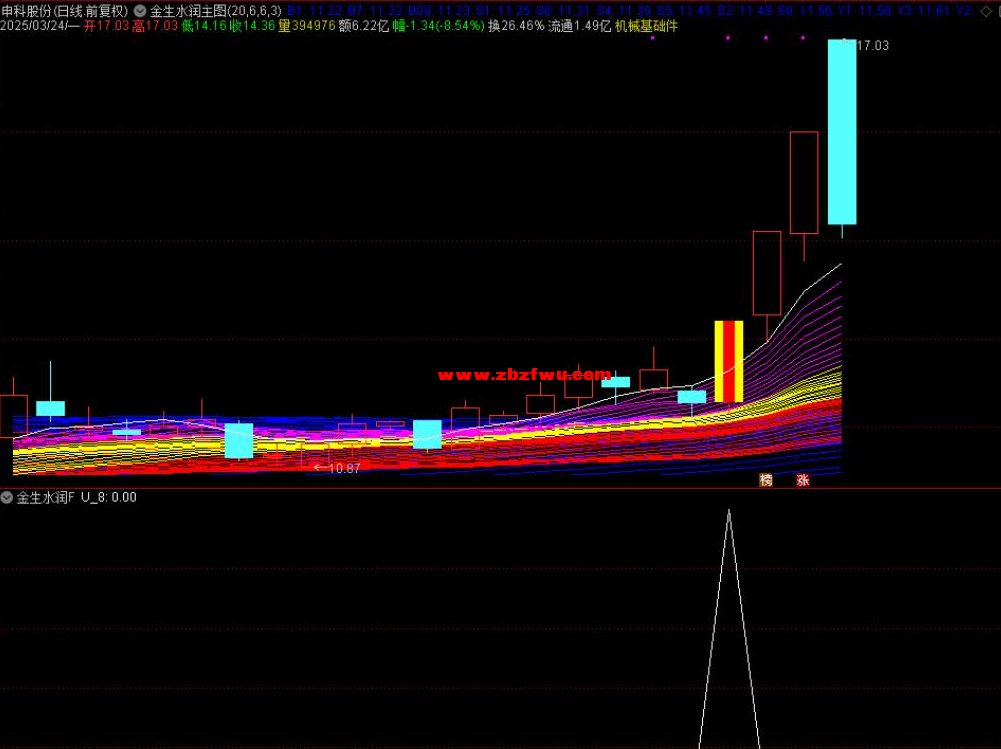
Task: Click the low price 低14.16
Action: [204, 26]
